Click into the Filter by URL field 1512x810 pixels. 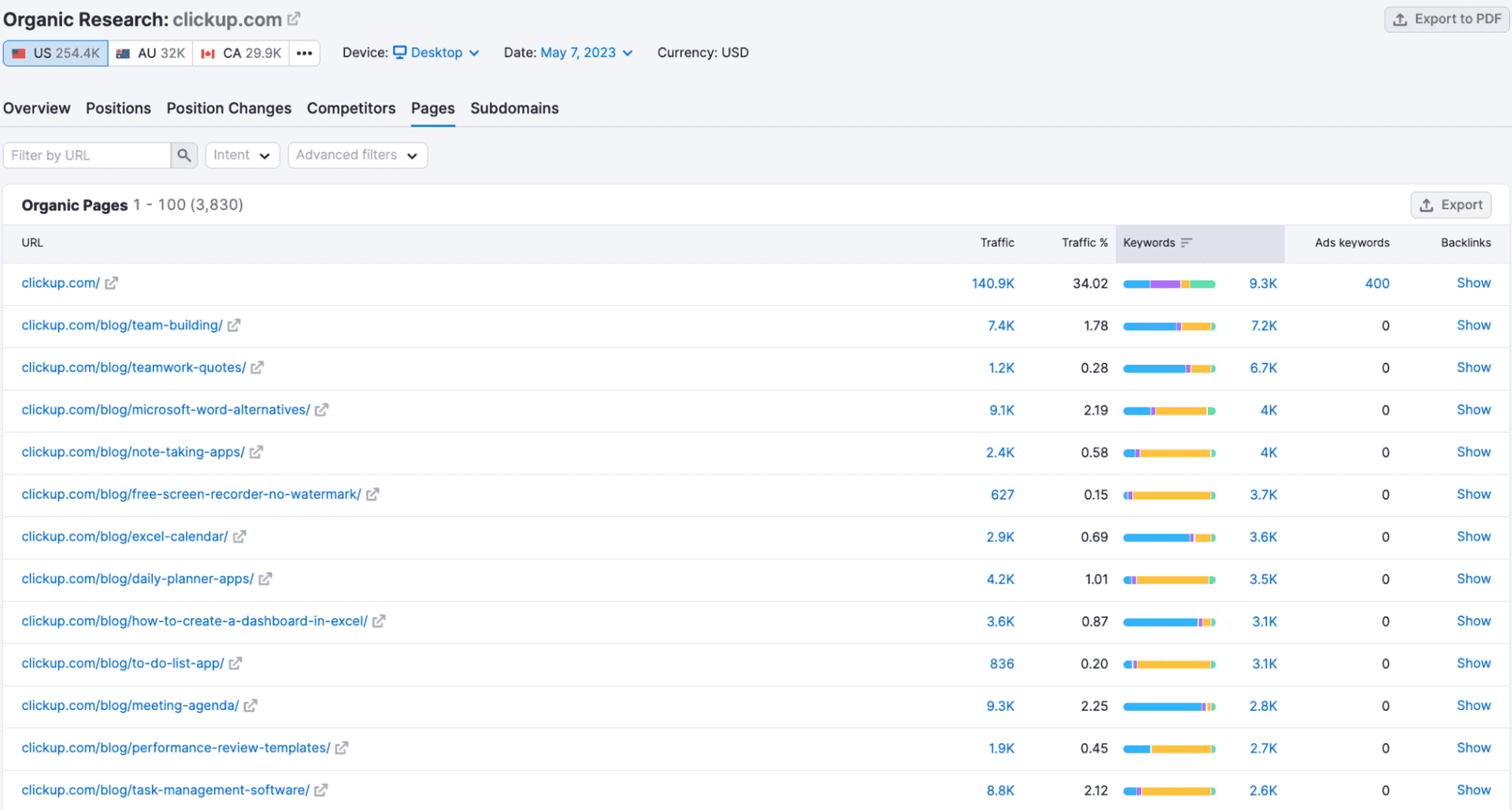coord(87,155)
